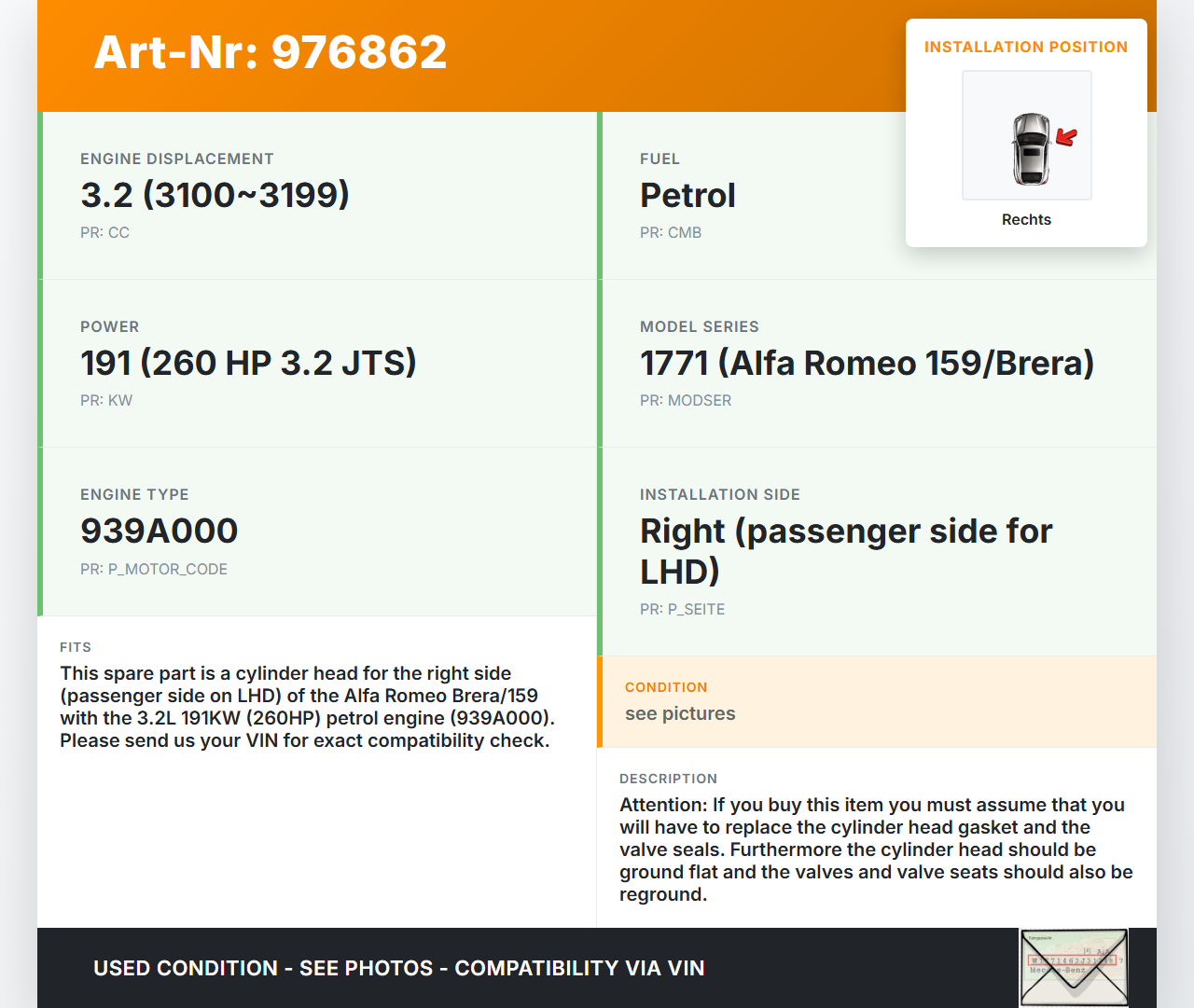Click the 'INSTALLATION POSITION' heading
The width and height of the screenshot is (1194, 1008).
coord(1025,47)
